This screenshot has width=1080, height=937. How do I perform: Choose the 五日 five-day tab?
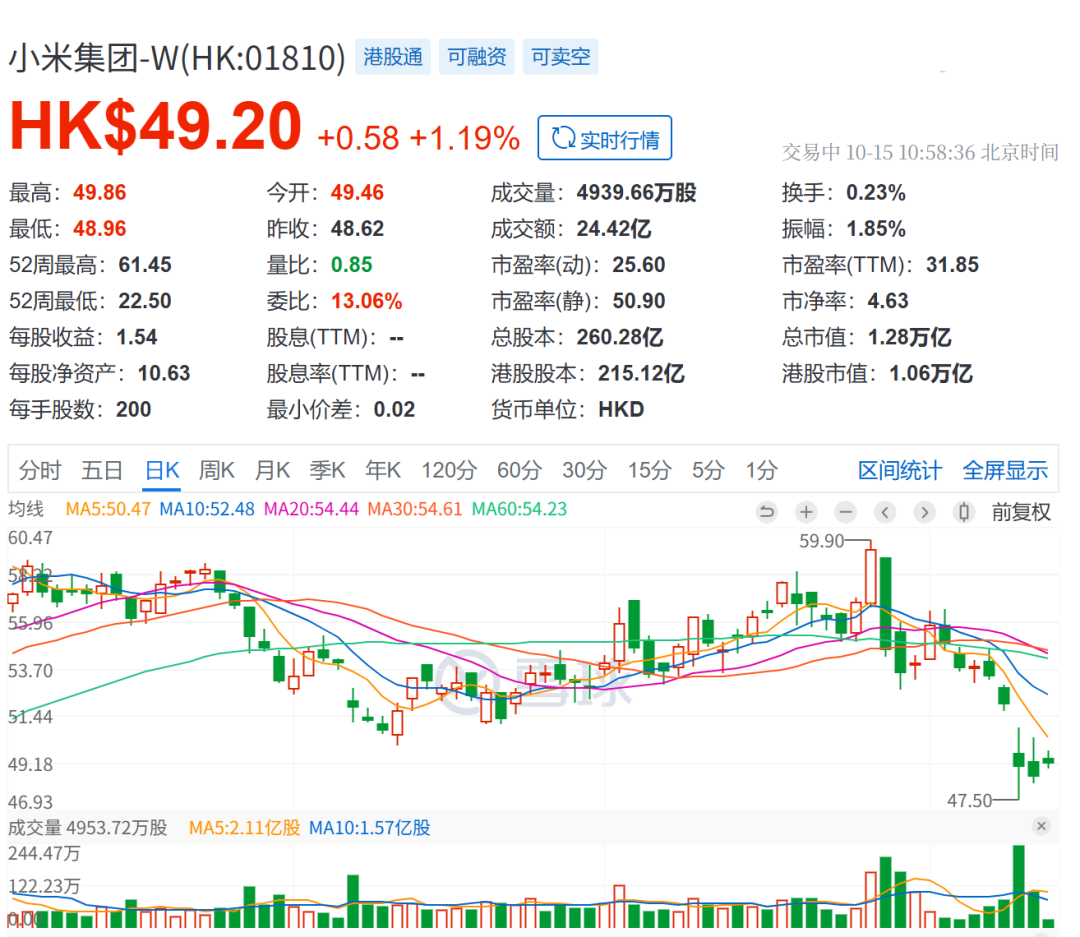(x=102, y=470)
